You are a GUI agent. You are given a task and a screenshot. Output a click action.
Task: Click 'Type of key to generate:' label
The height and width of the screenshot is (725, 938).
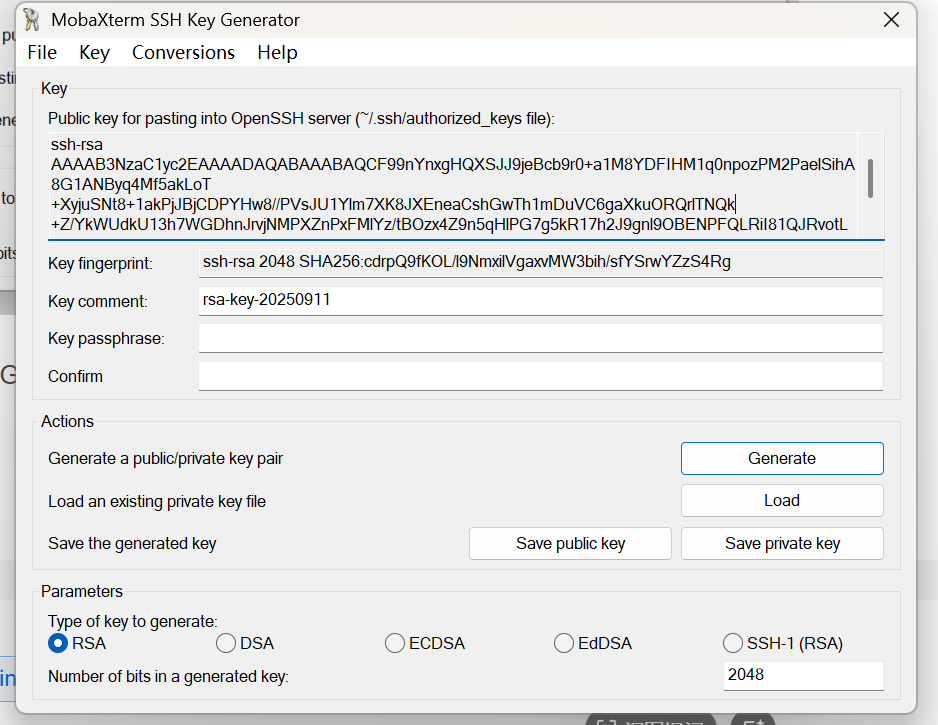[133, 622]
